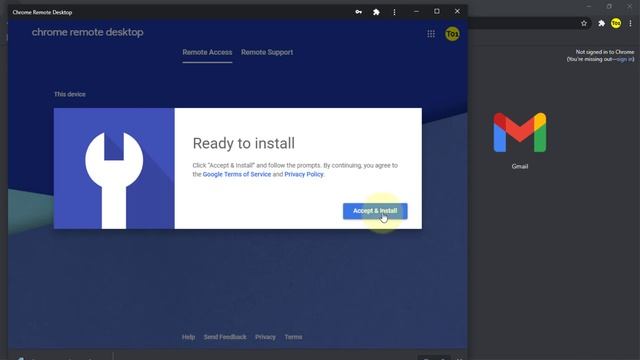Open extensions puzzle icon in background Chrome toolbar
Image resolution: width=640 pixels, height=360 pixels.
point(601,23)
